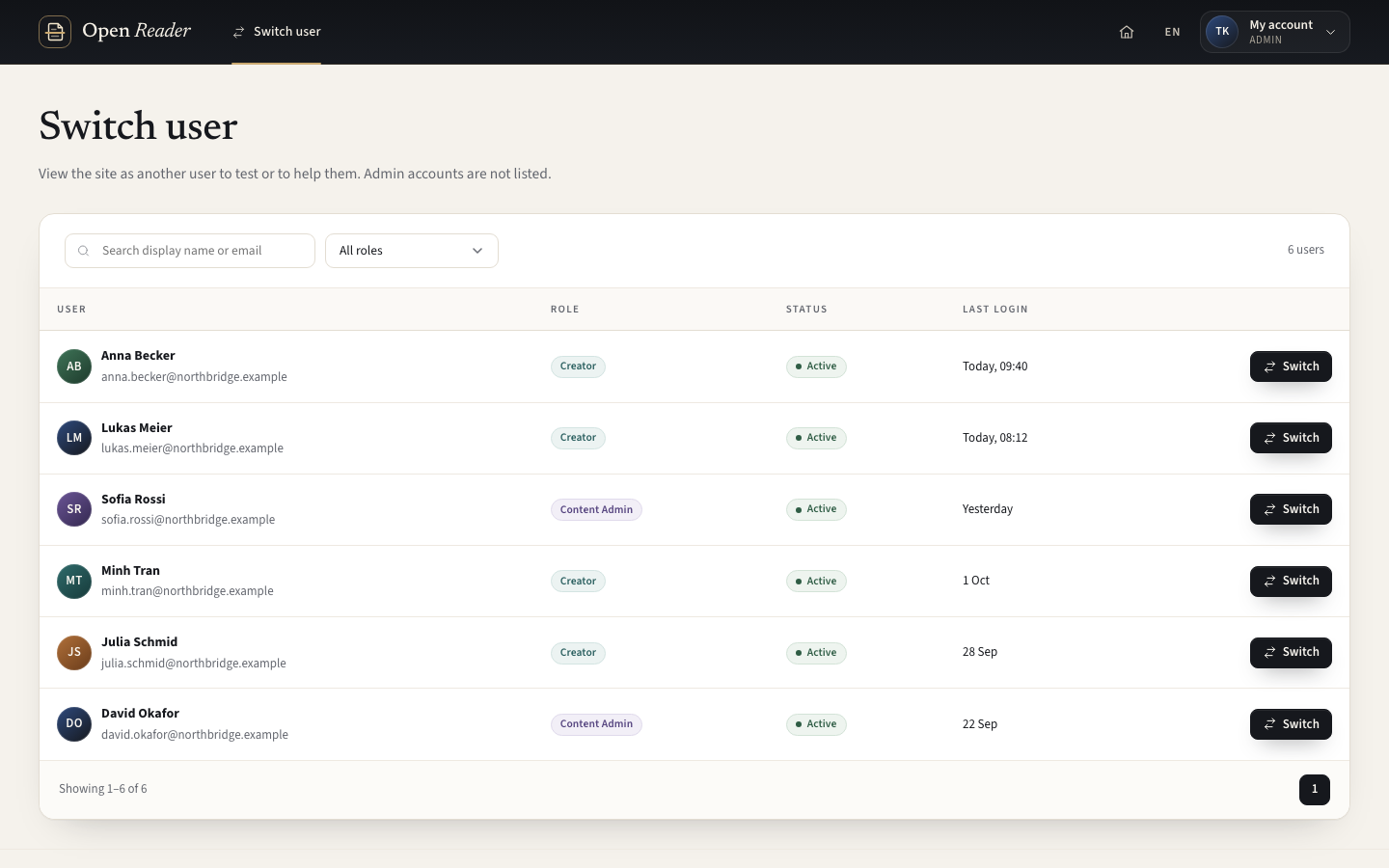Click the Open Reader logo icon

tap(55, 32)
